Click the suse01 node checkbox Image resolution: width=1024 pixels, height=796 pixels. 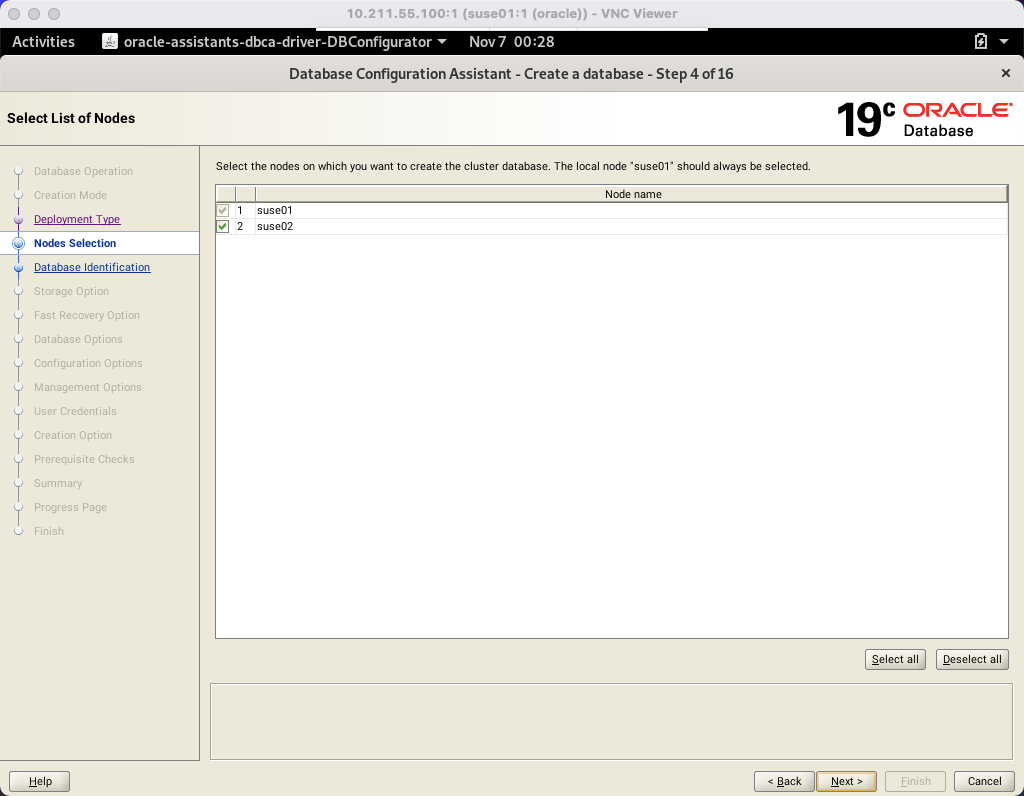click(223, 210)
